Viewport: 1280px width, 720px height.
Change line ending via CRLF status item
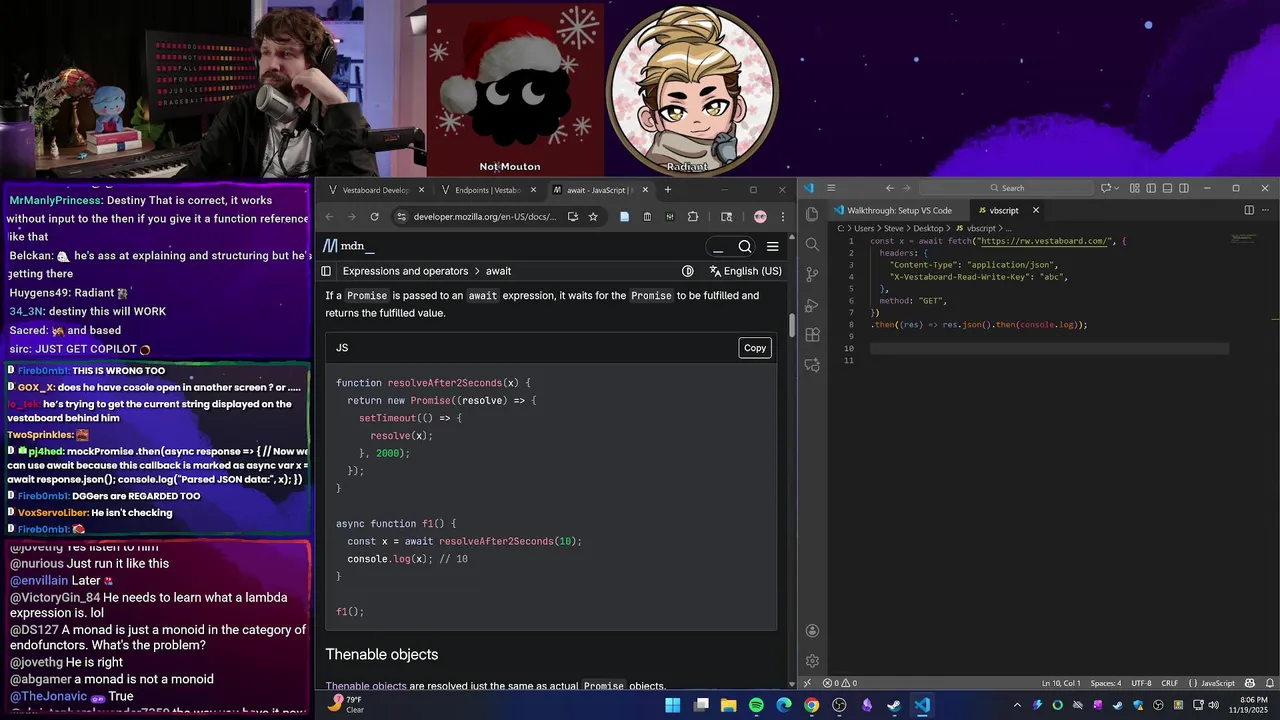pos(1169,683)
